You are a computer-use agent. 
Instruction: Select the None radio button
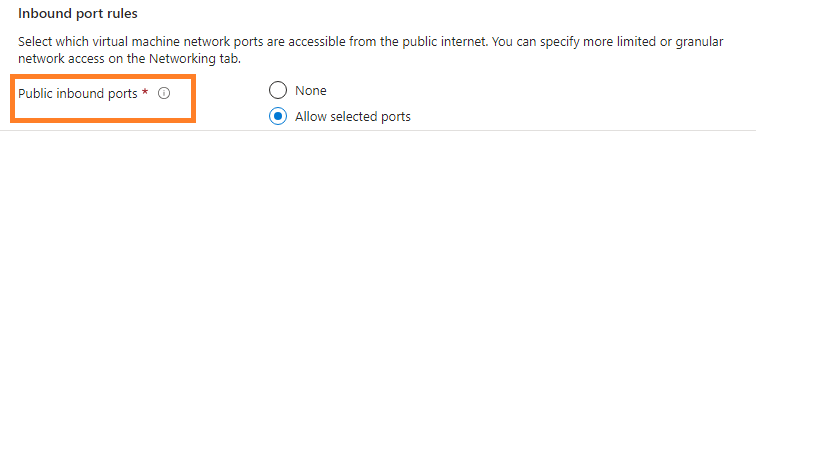point(278,91)
